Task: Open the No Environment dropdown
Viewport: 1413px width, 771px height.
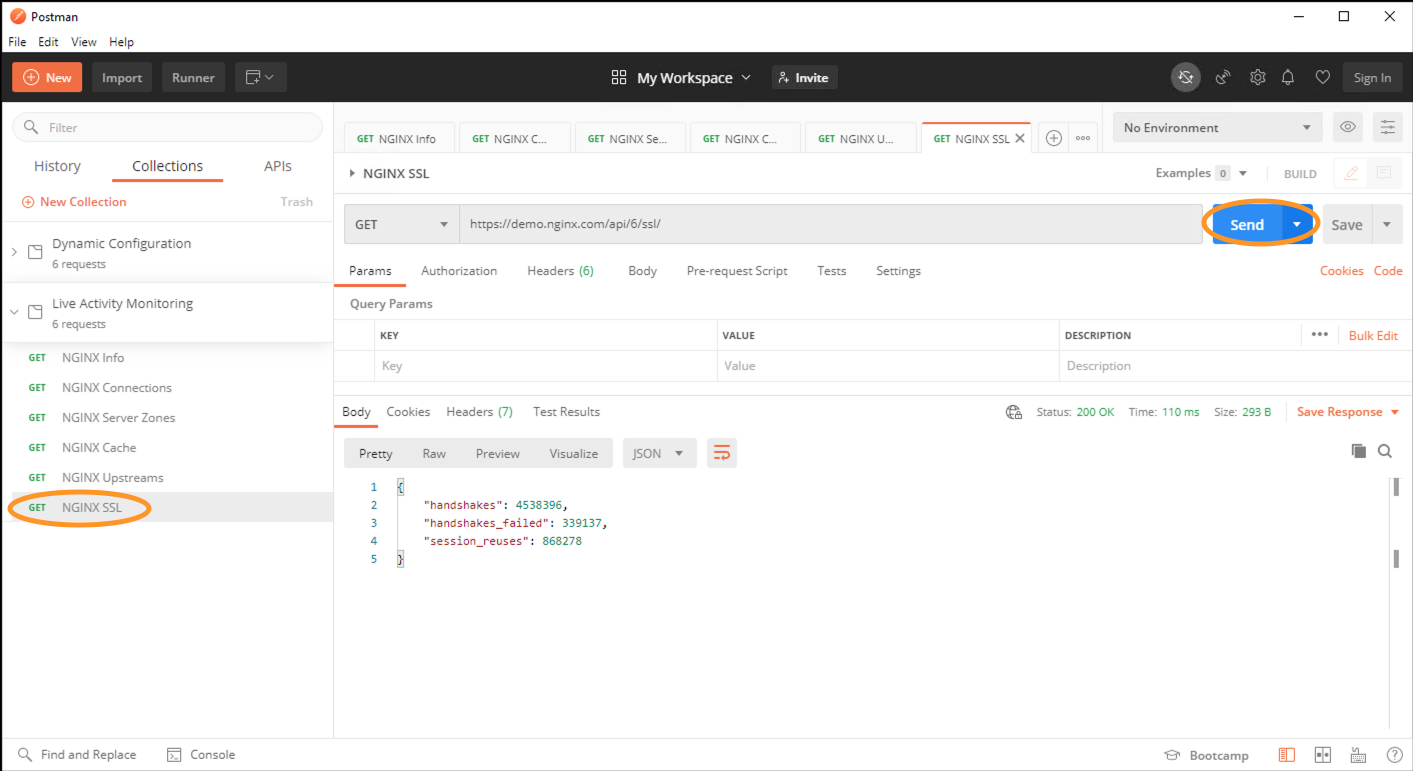Action: [1217, 127]
